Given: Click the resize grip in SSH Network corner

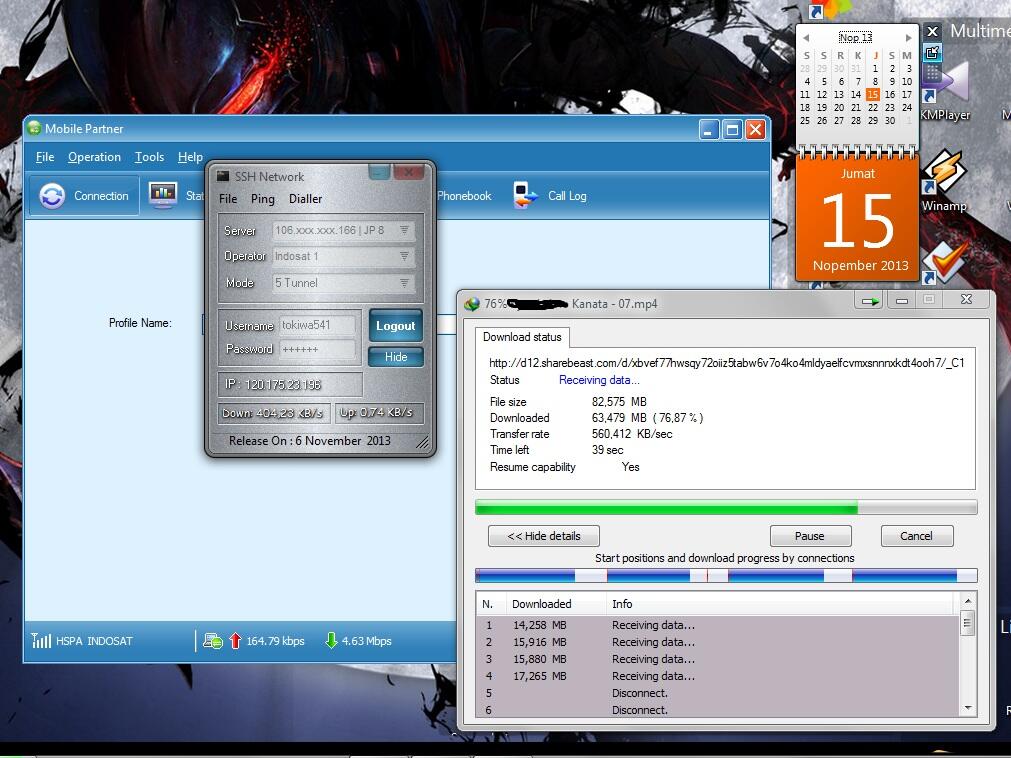Looking at the screenshot, I should [422, 442].
